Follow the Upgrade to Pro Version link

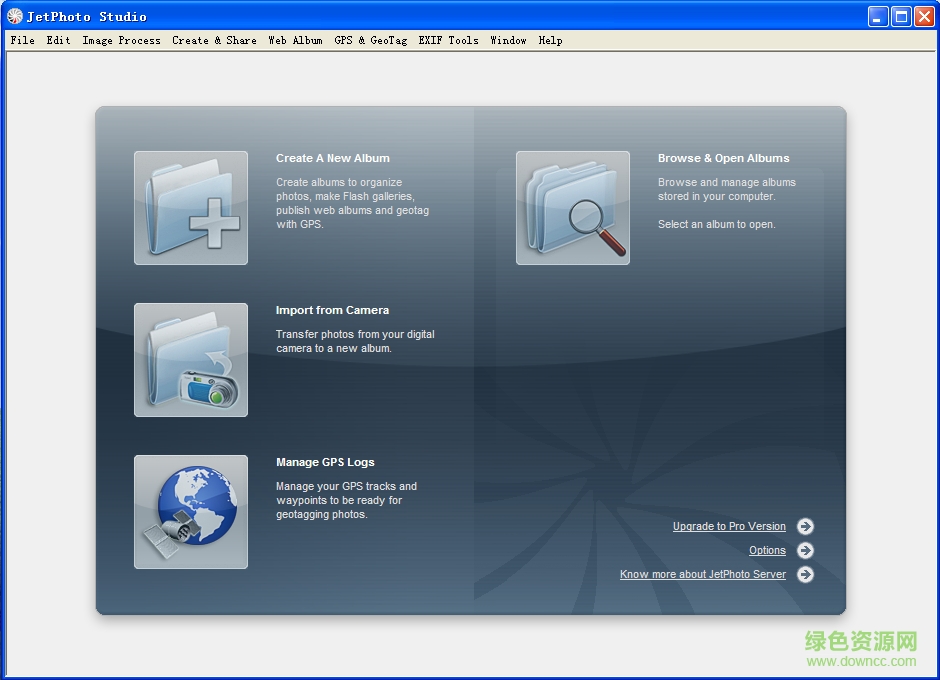coord(729,527)
